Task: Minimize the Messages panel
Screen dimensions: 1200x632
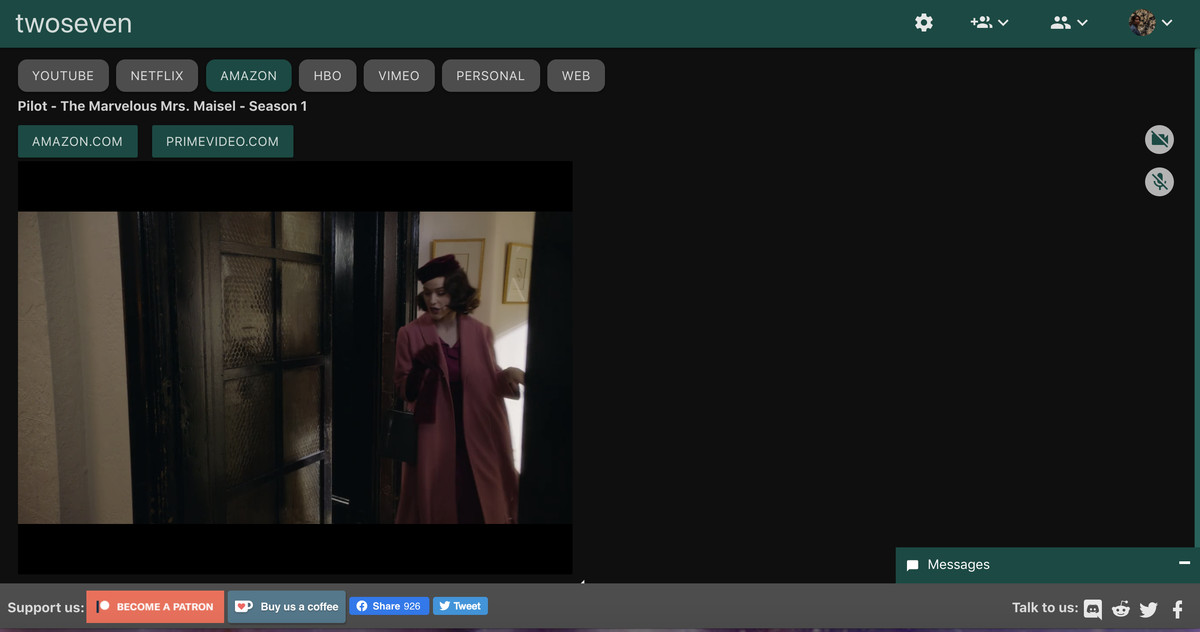Action: pos(1184,563)
